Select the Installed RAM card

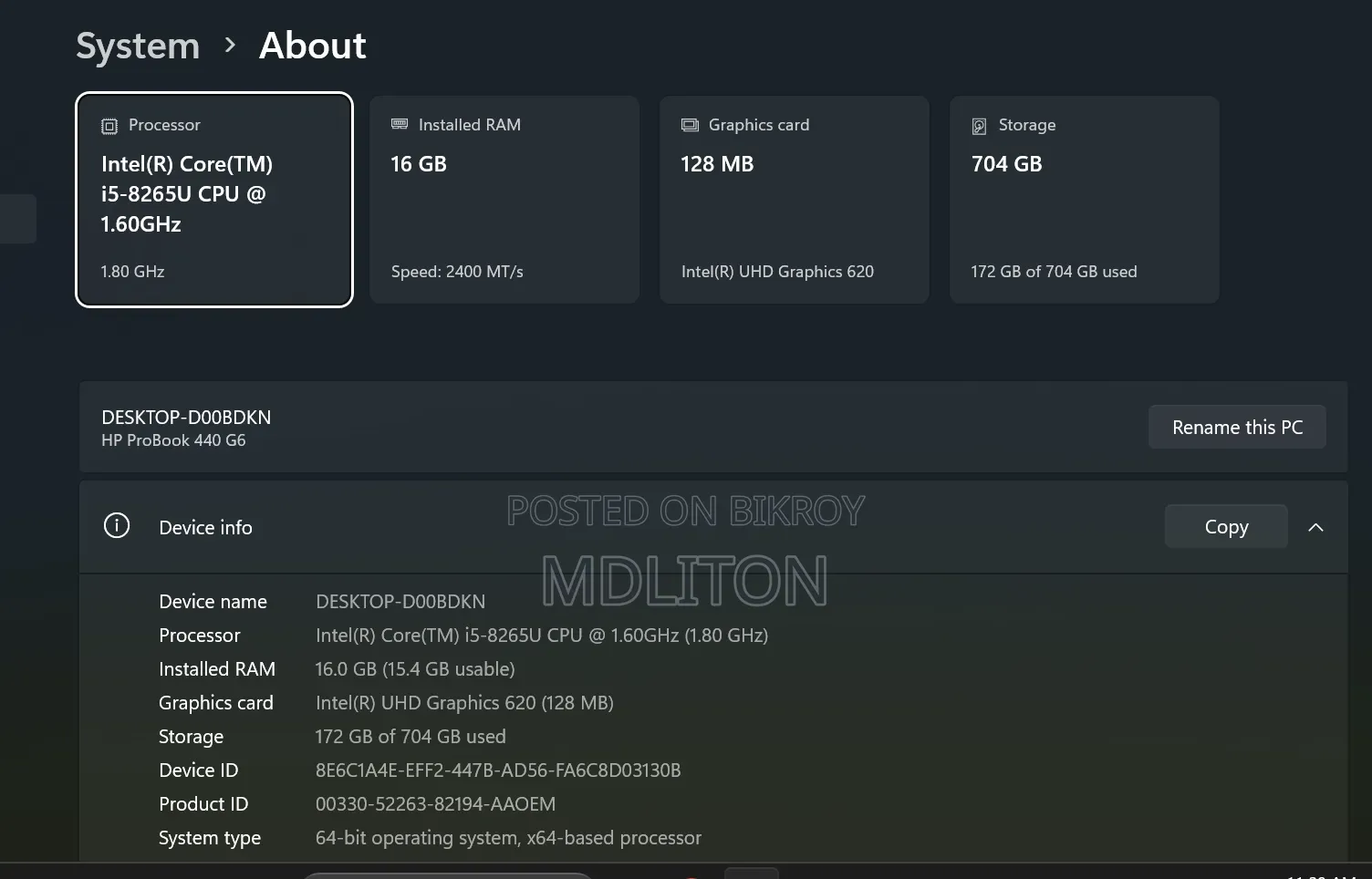point(504,200)
